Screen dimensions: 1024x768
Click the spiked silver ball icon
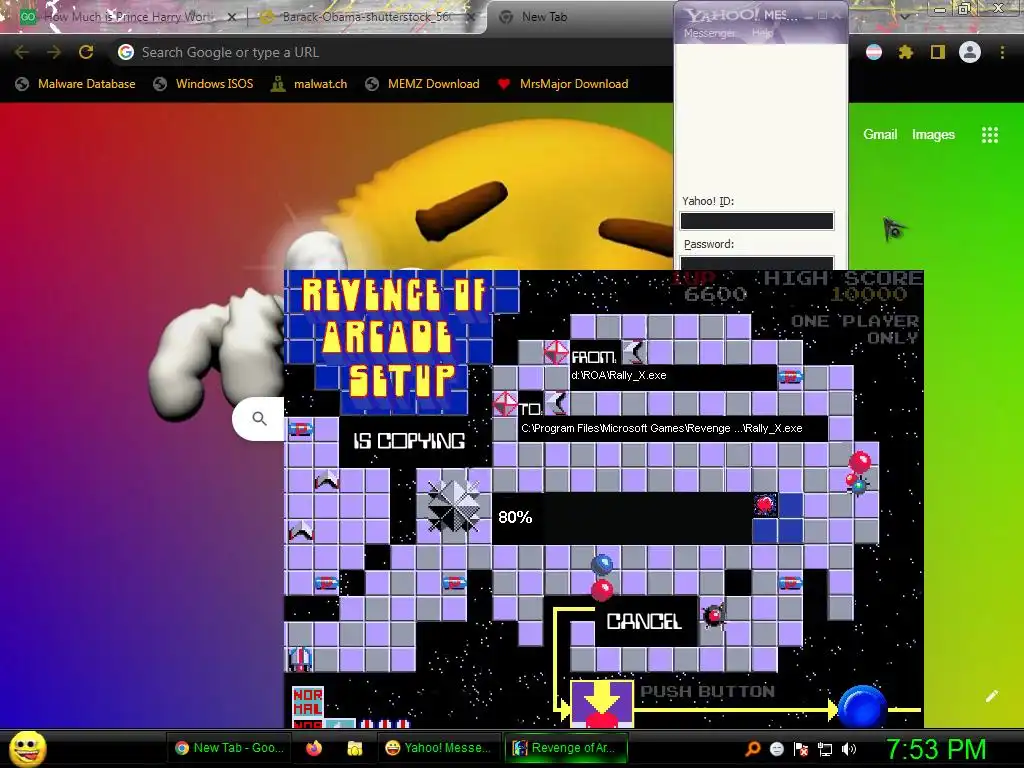pos(453,506)
